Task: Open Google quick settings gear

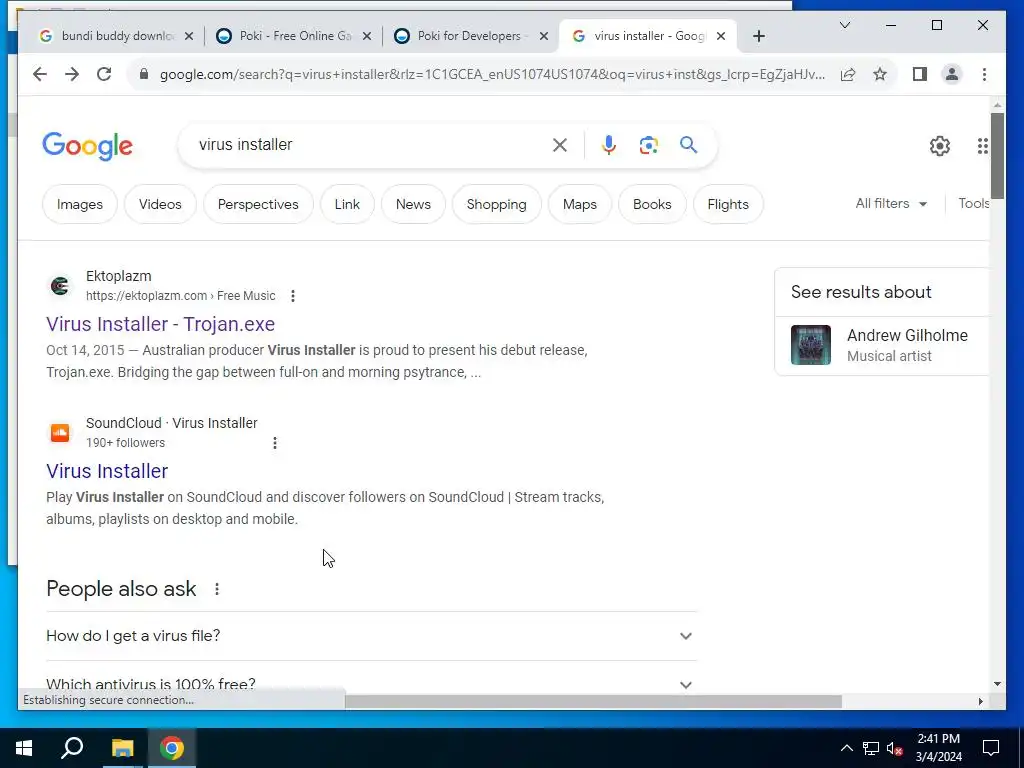Action: (940, 146)
